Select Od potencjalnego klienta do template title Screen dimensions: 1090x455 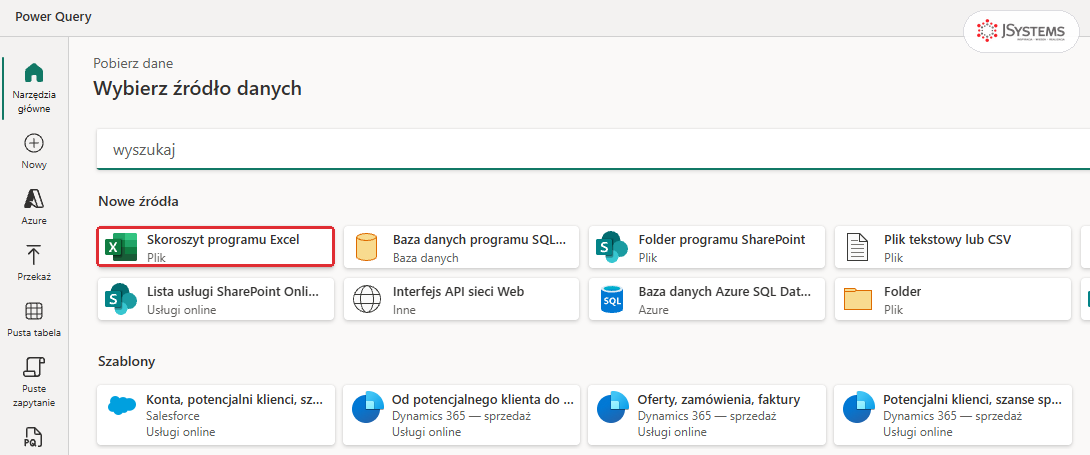tap(483, 399)
